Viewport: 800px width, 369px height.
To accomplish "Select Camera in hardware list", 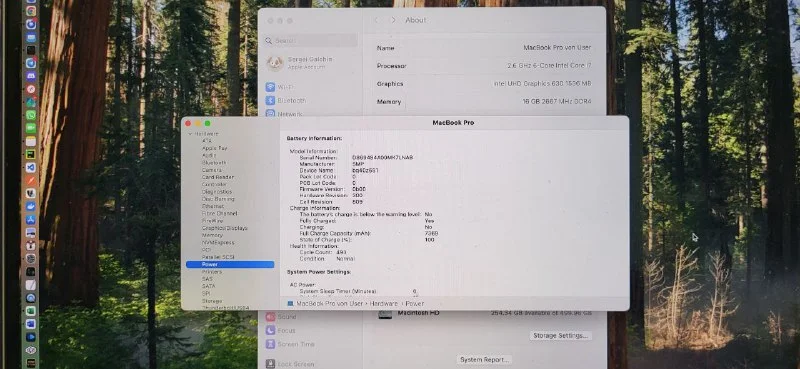I will [212, 170].
